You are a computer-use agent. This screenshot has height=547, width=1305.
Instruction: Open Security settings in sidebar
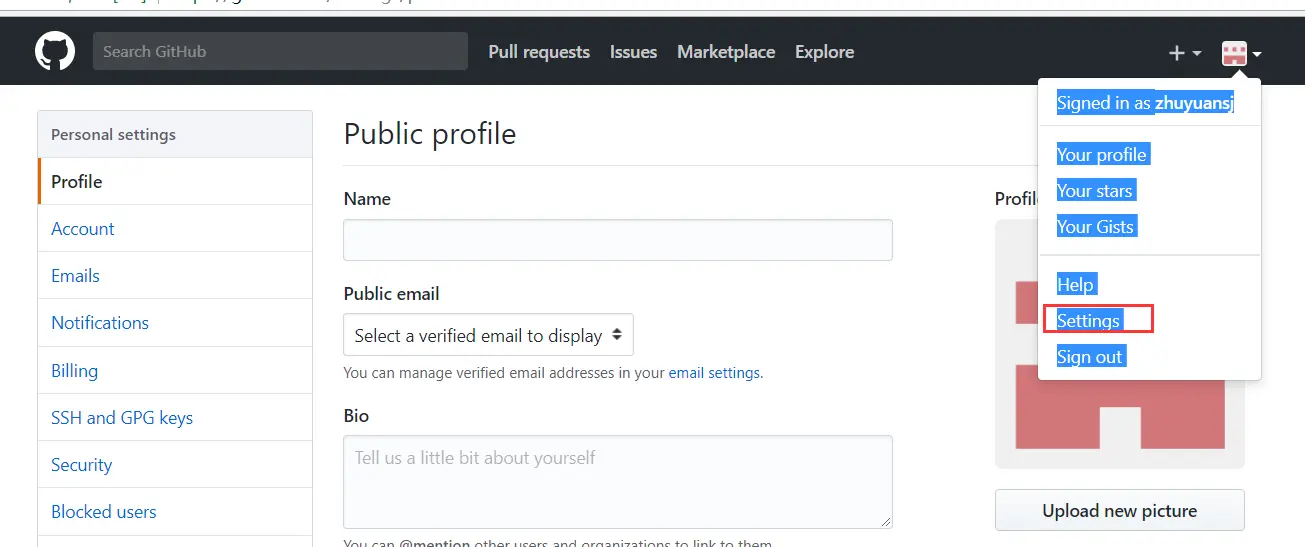[175, 464]
